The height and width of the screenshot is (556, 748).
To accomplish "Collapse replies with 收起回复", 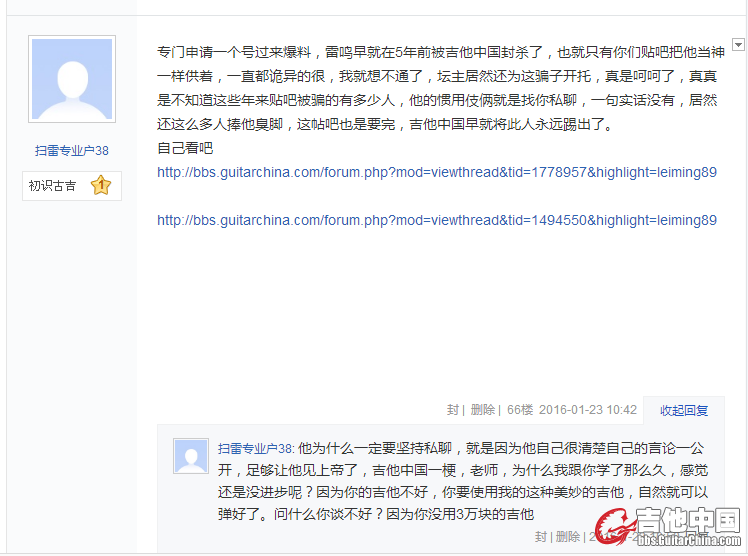I will point(684,410).
